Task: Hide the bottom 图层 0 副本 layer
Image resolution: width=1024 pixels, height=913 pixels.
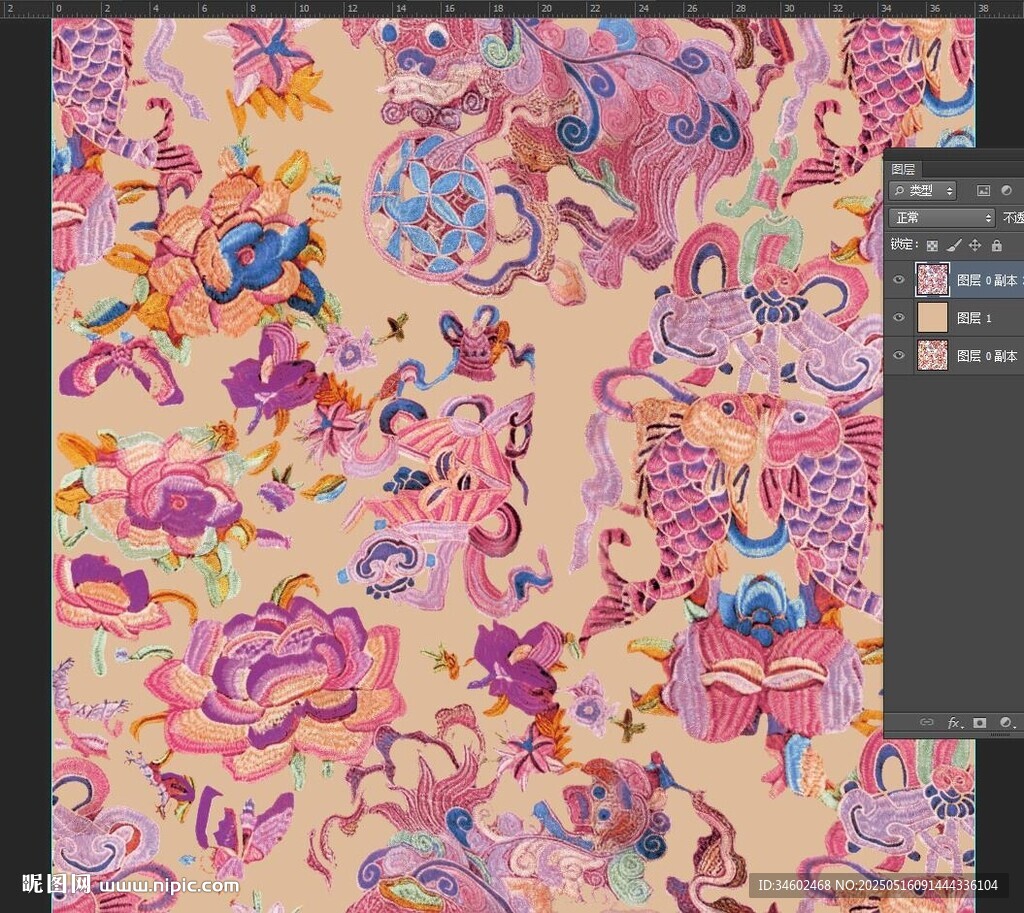Action: tap(899, 355)
